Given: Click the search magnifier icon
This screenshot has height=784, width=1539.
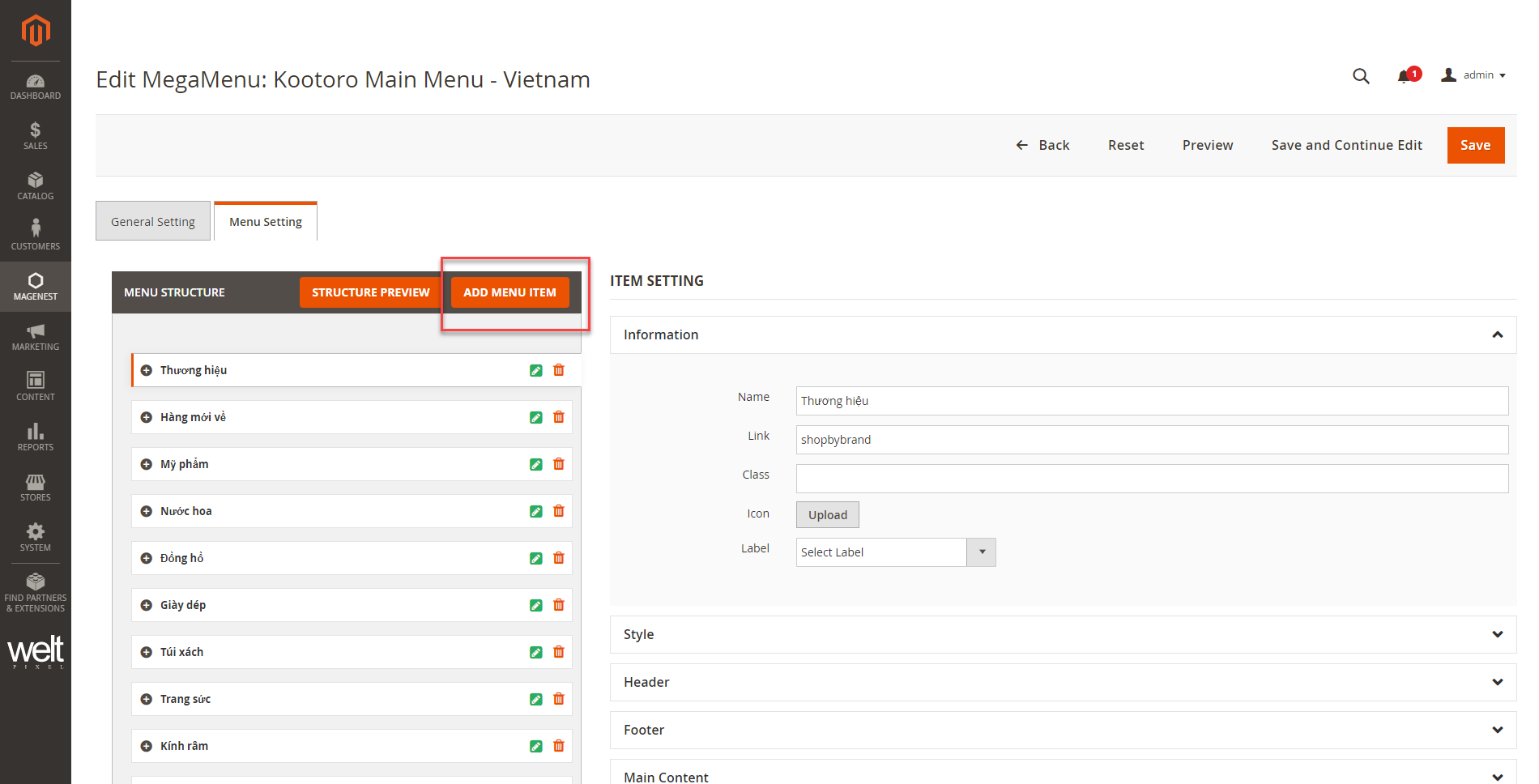Looking at the screenshot, I should point(1361,75).
